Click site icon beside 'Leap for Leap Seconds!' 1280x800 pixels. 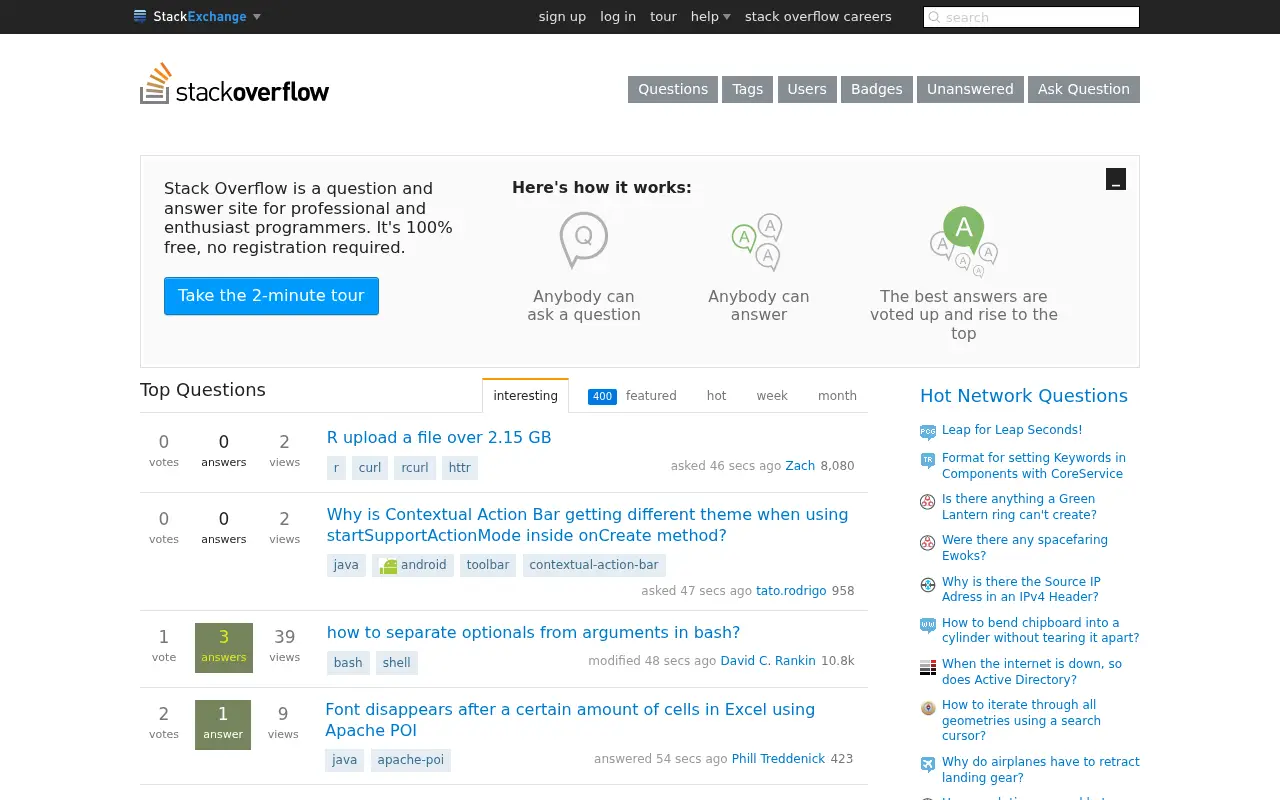[x=928, y=432]
